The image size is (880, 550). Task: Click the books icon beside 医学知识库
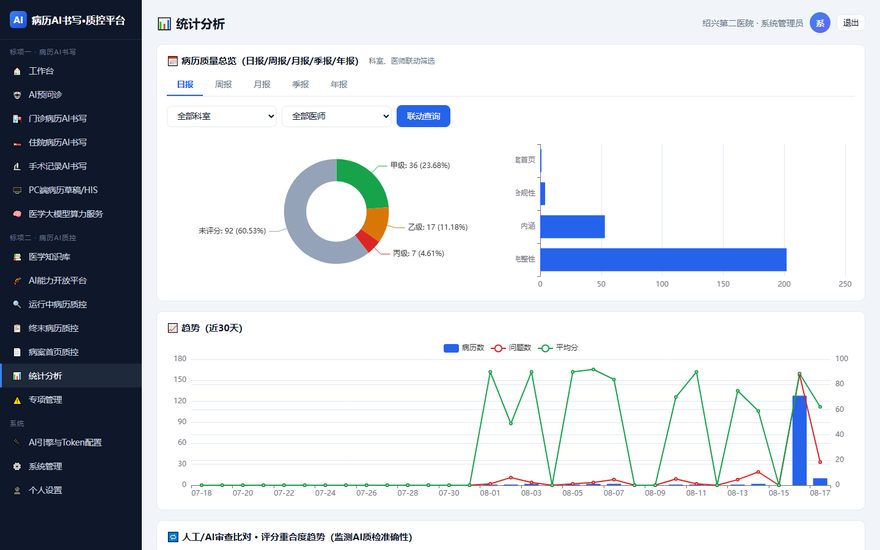[x=17, y=257]
